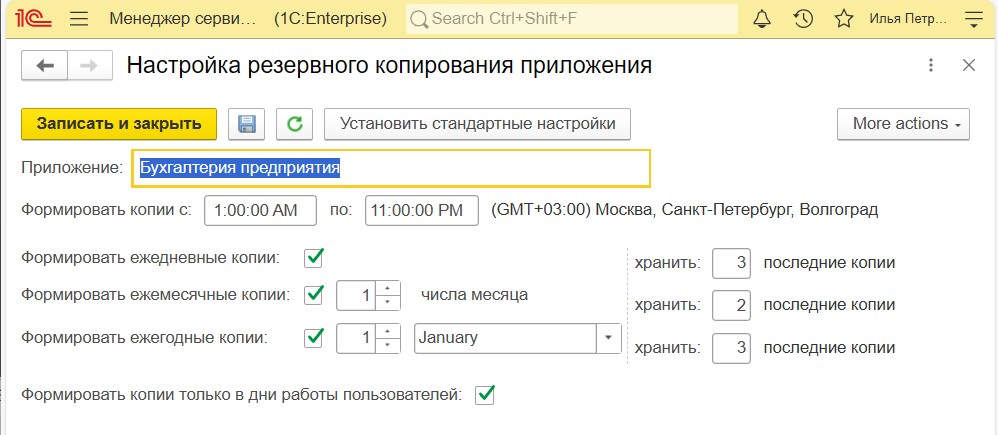This screenshot has height=435, width=998.
Task: Go back with the left arrow
Action: 44,66
